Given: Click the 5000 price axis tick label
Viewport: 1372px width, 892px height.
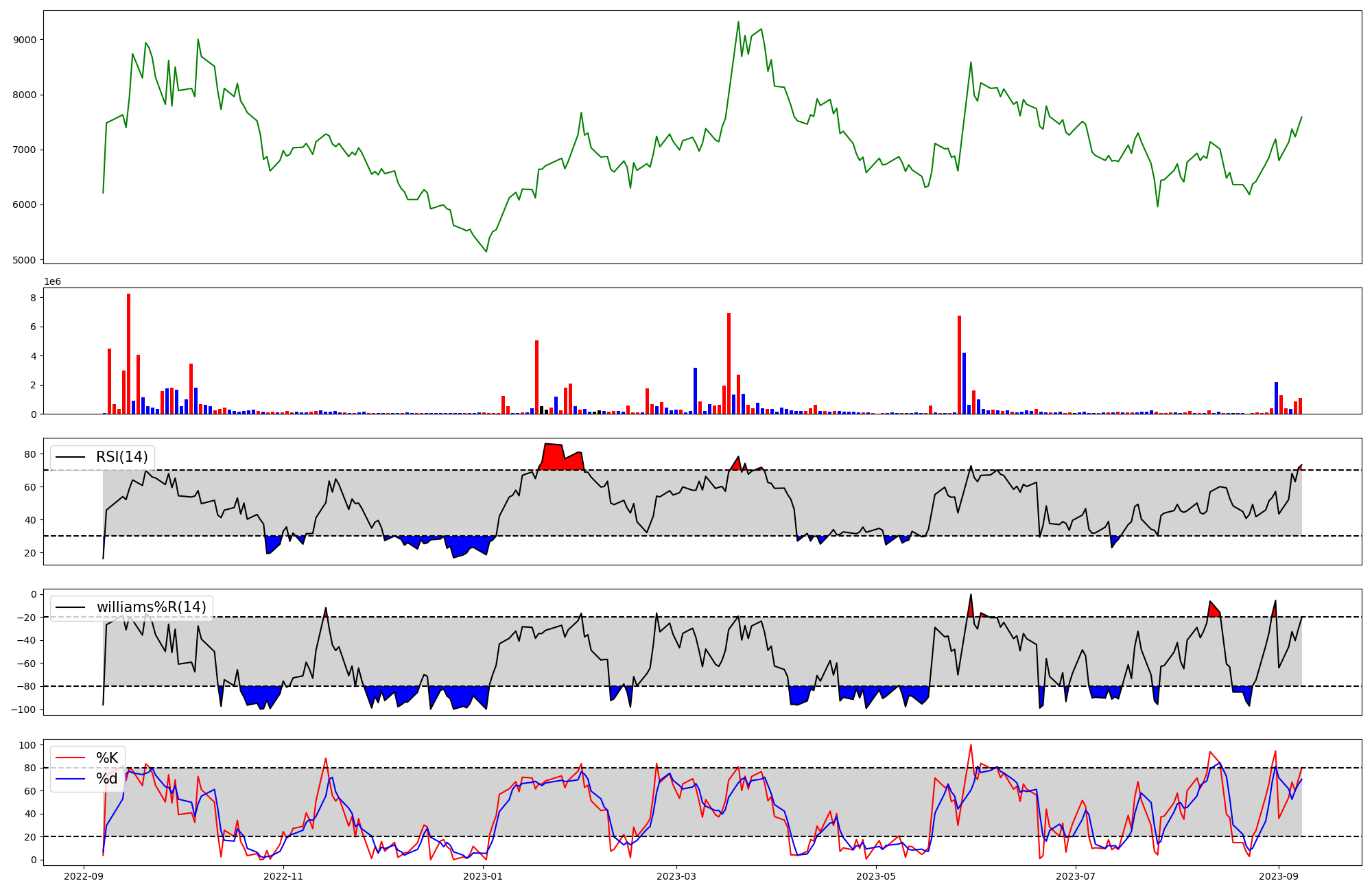Looking at the screenshot, I should pyautogui.click(x=25, y=260).
